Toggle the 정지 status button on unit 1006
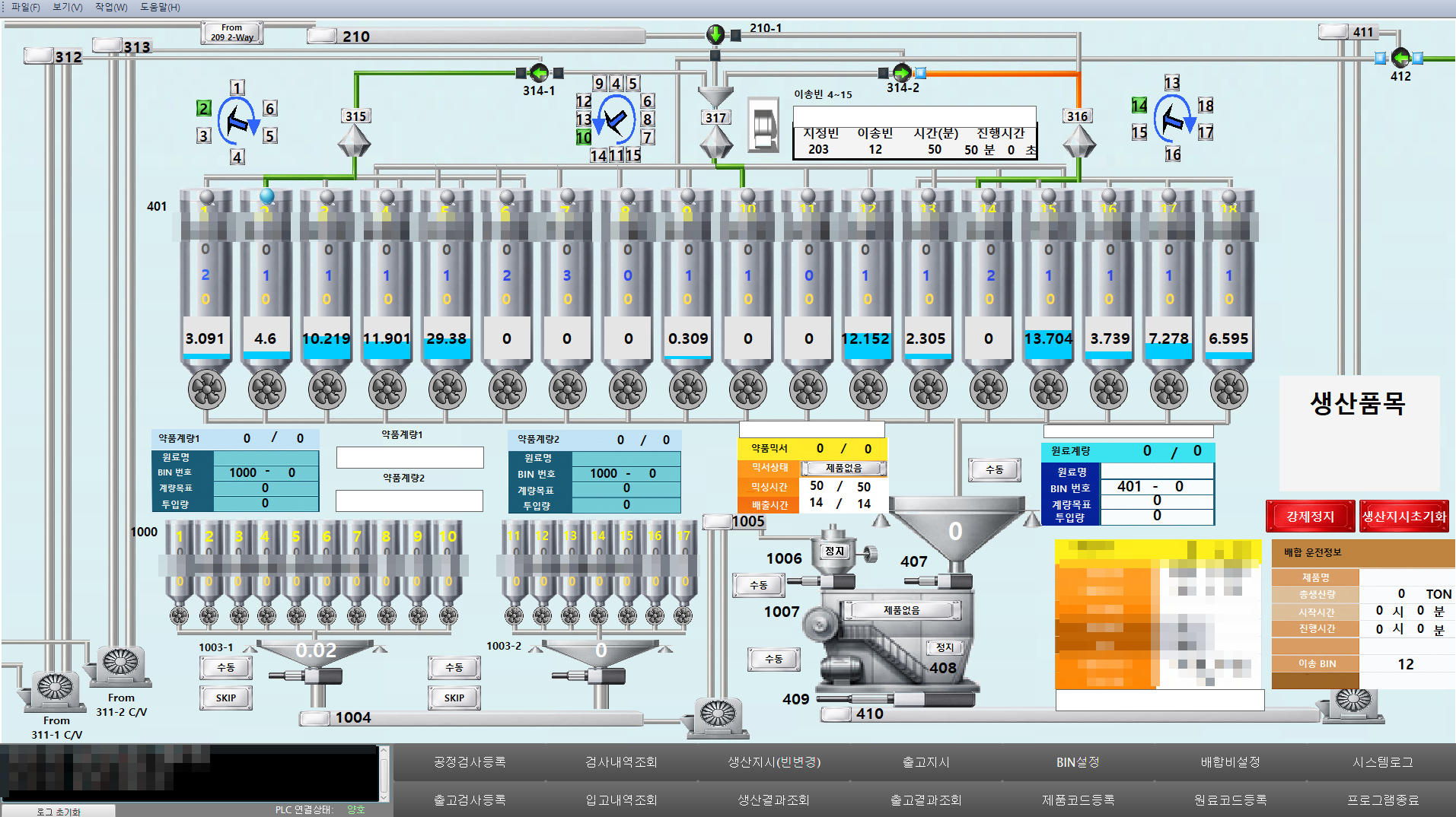1456x817 pixels. coord(835,551)
